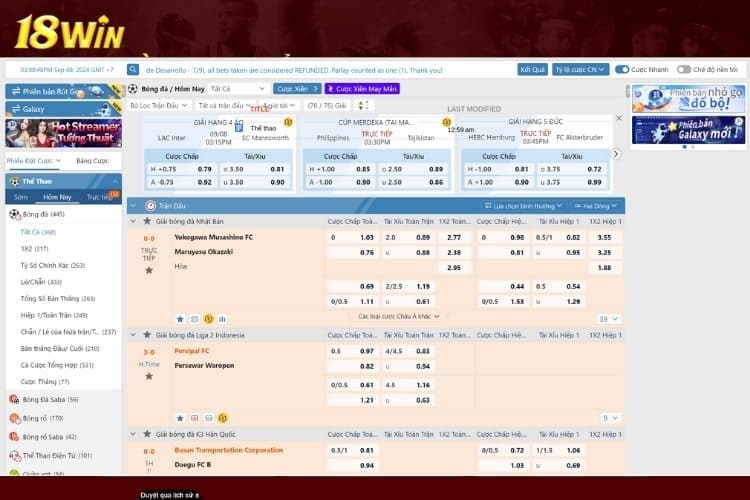Switch to the Trực tiếp tab
Image resolution: width=750 pixels, height=500 pixels.
[x=99, y=197]
